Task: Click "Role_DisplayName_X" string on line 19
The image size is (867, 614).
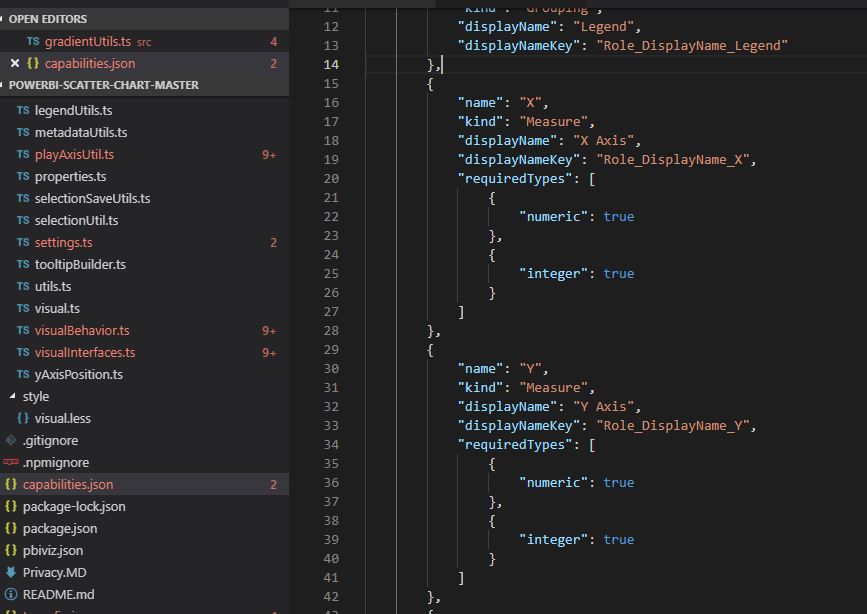Action: point(672,160)
